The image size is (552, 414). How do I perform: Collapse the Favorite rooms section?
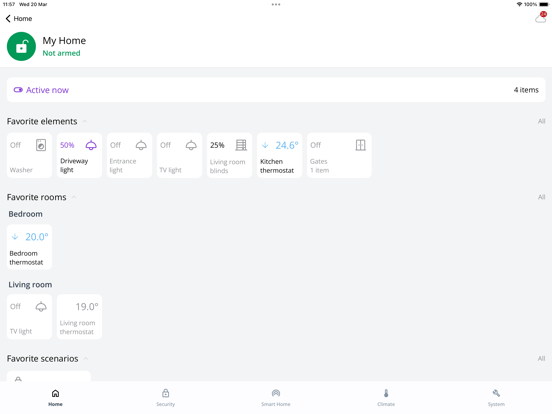(x=74, y=197)
